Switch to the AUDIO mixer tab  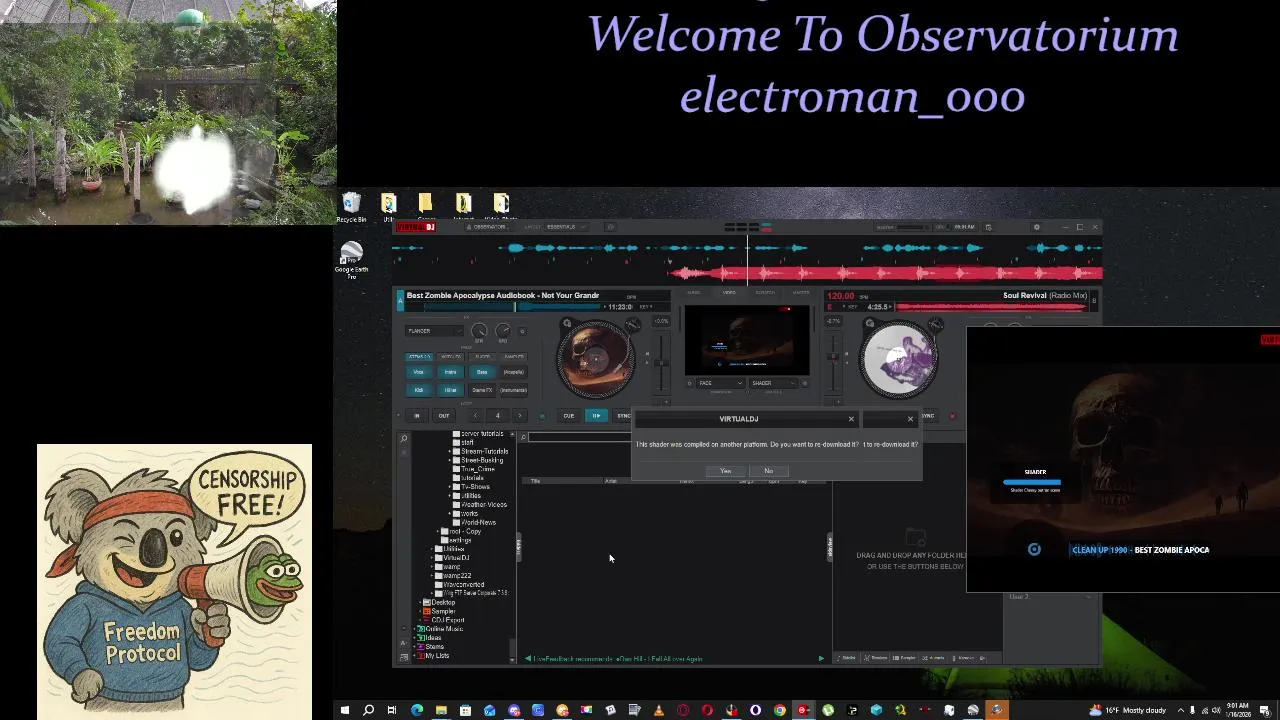(694, 292)
